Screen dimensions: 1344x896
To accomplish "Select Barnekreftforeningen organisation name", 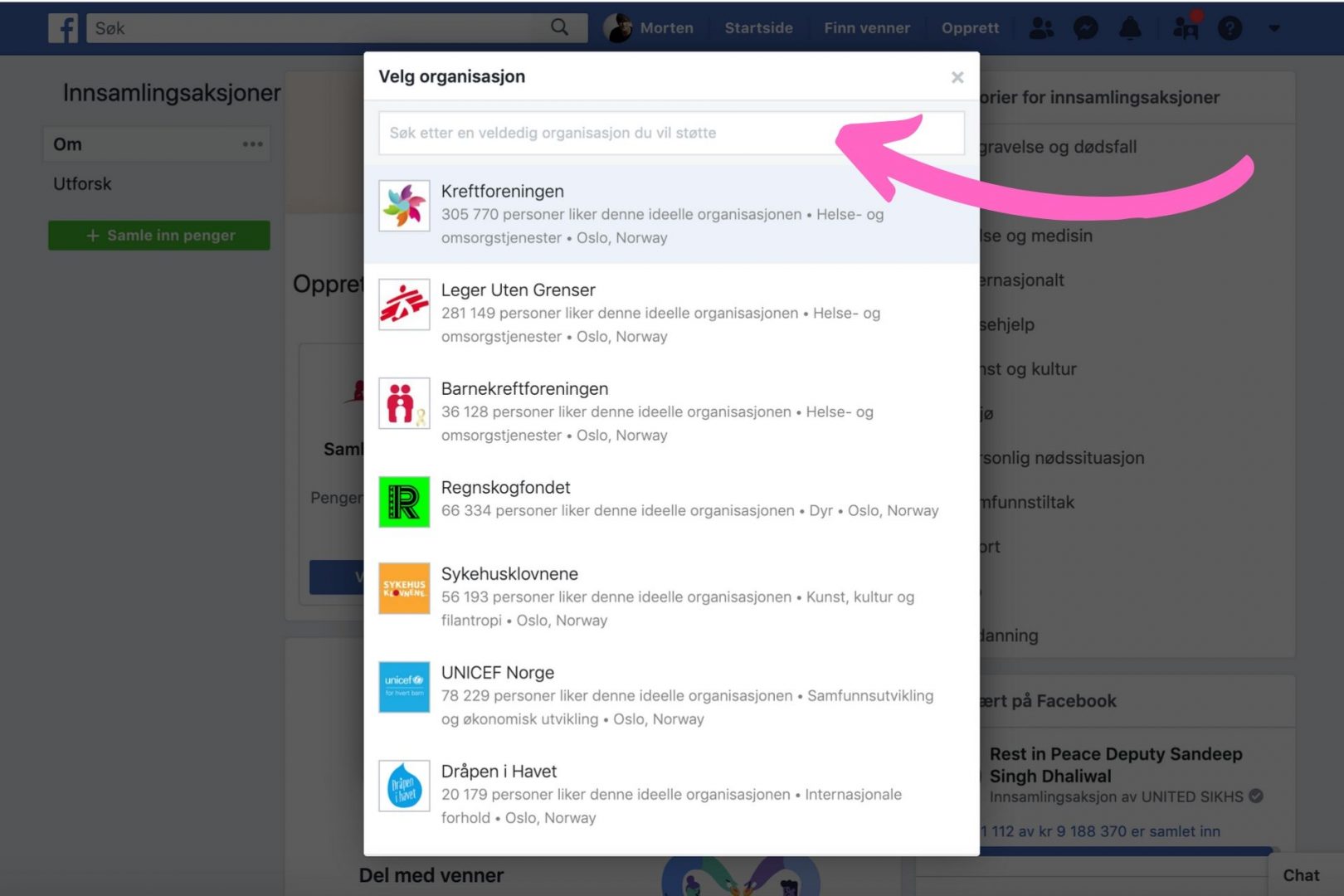I will [524, 389].
